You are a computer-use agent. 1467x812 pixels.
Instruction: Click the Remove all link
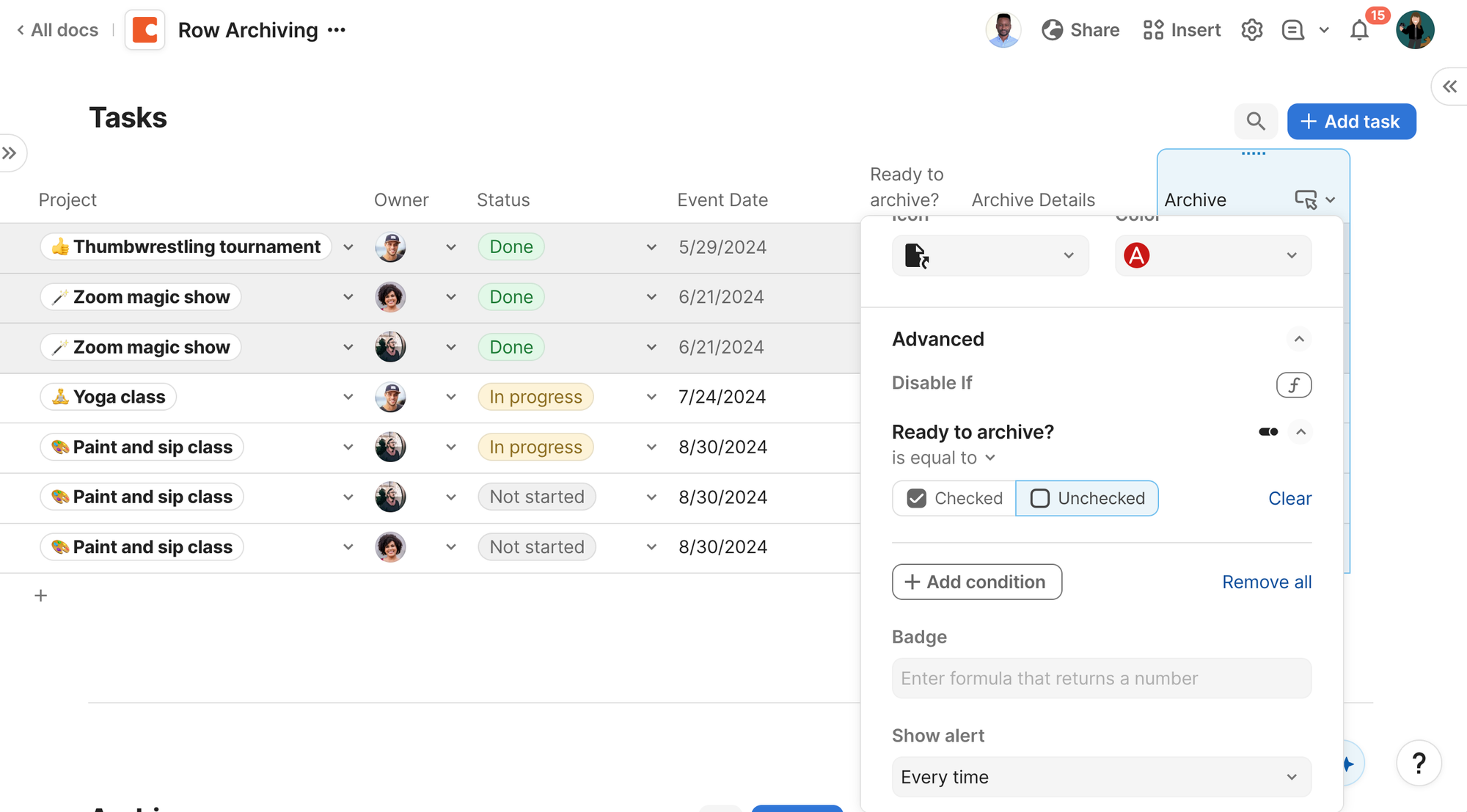(x=1267, y=582)
